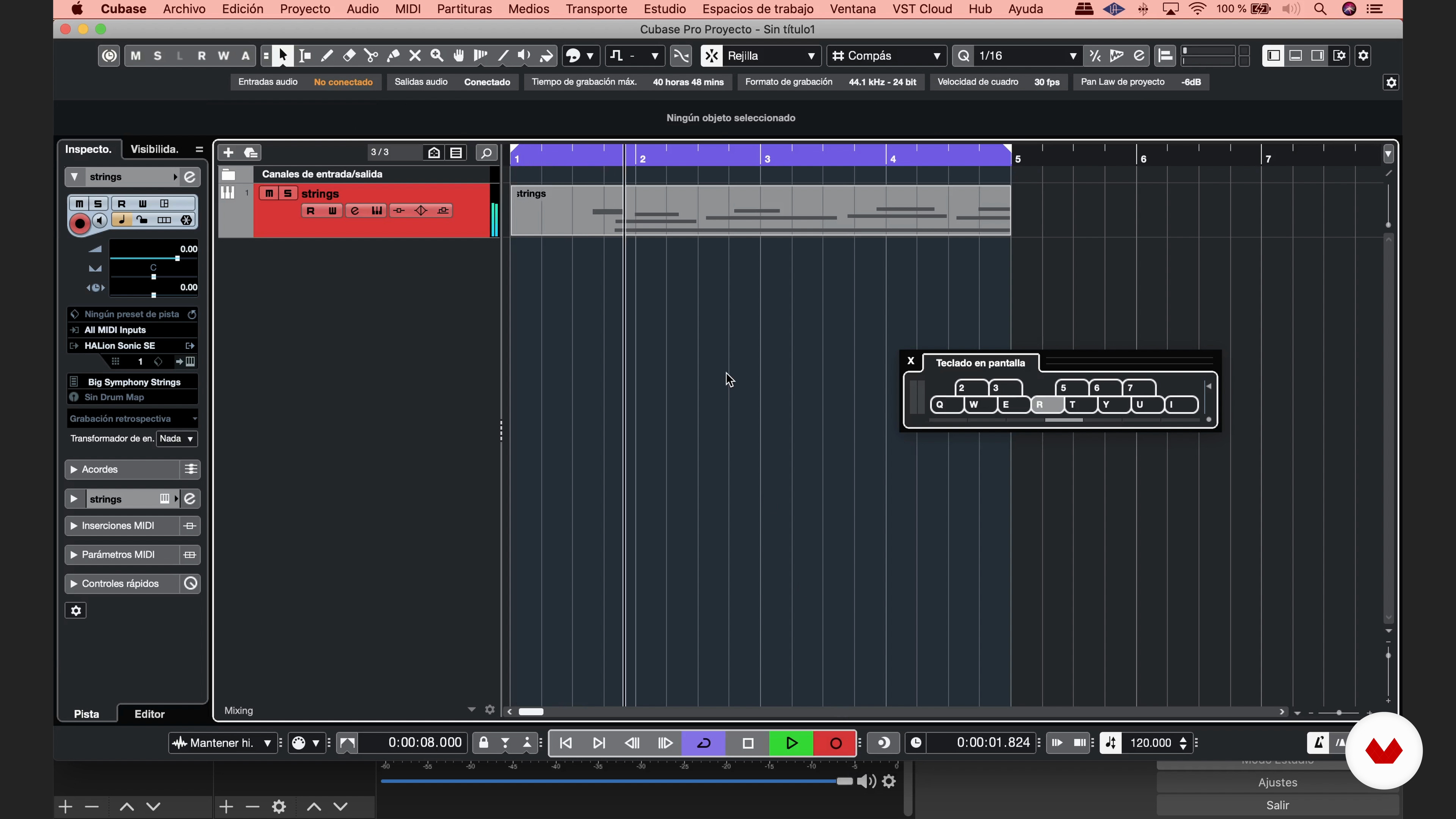Viewport: 1456px width, 819px height.
Task: Select the Play speaker tool
Action: click(x=524, y=55)
